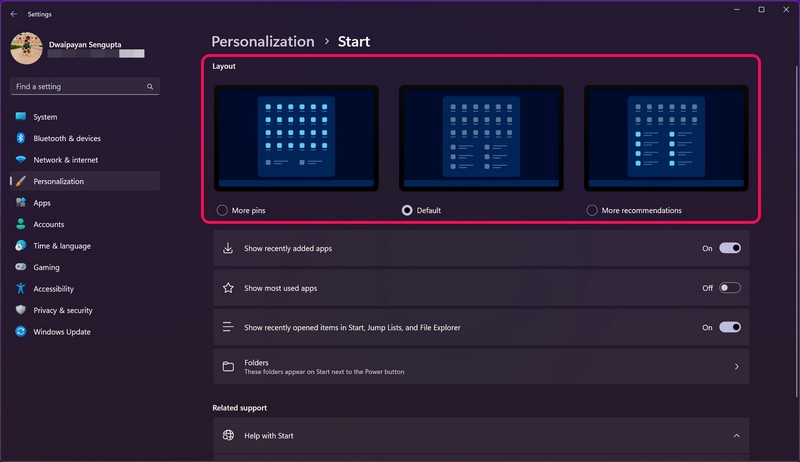This screenshot has height=462, width=800.
Task: Click the Find a setting search box
Action: [78, 87]
